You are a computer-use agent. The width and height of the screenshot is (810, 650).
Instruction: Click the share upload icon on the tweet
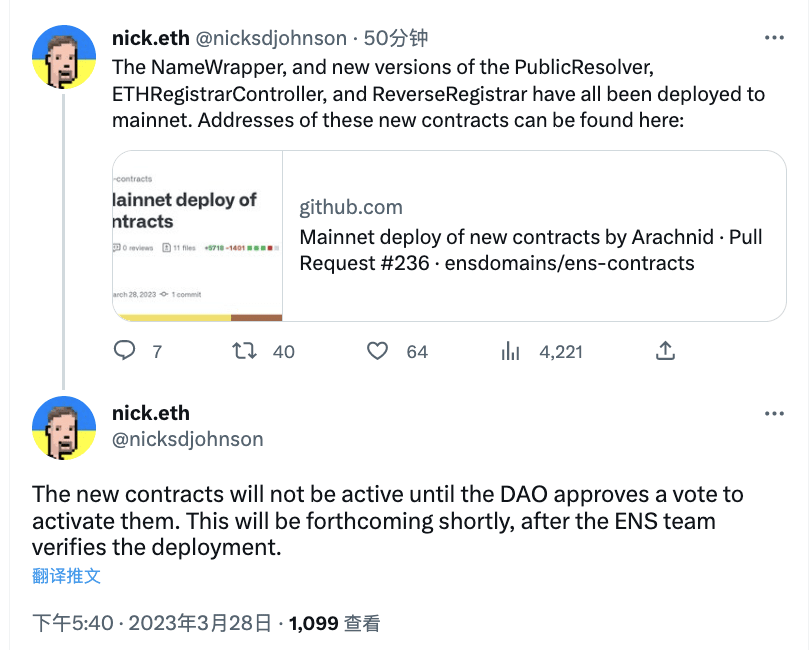(x=665, y=352)
